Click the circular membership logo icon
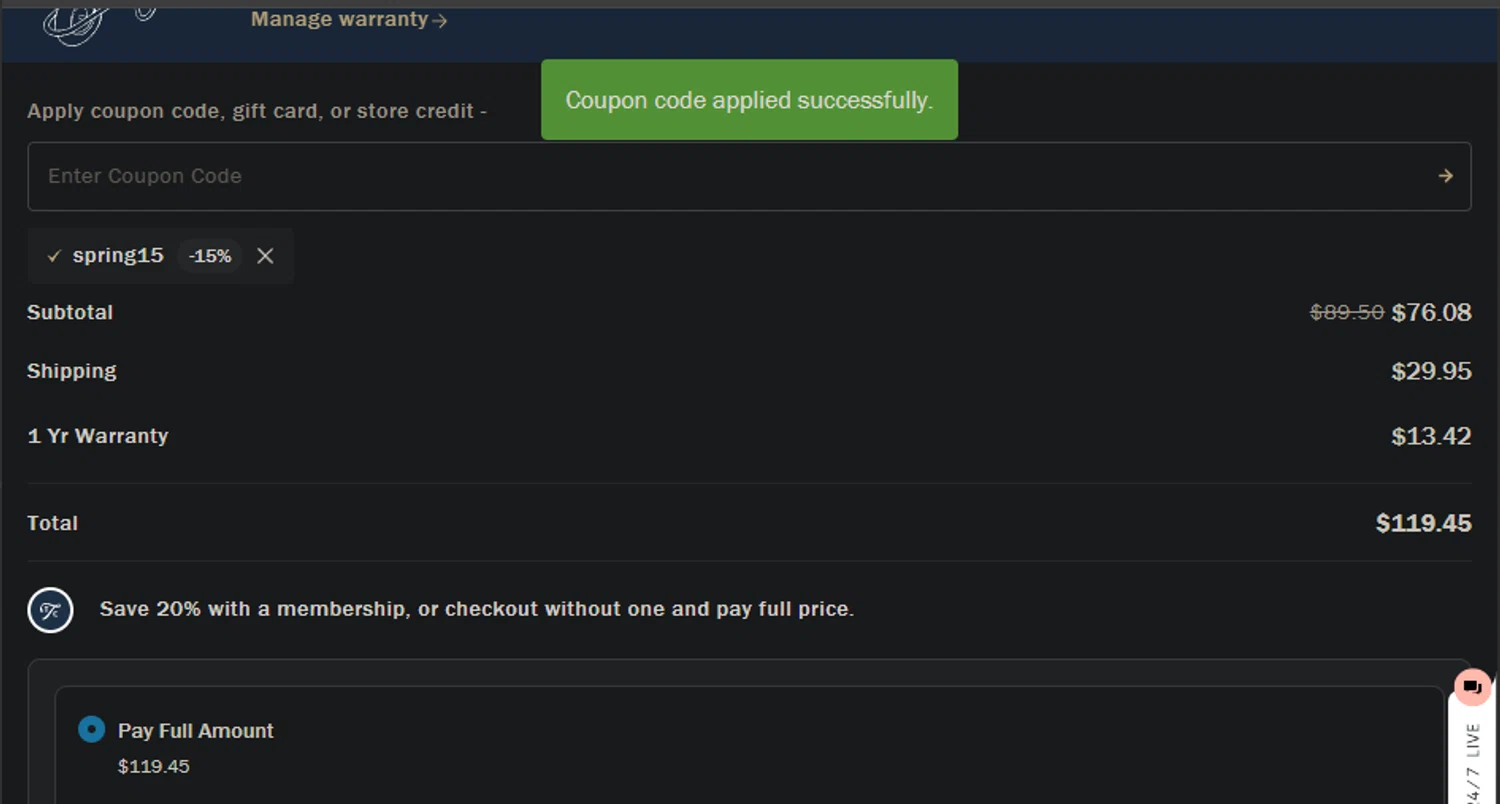This screenshot has height=804, width=1500. [51, 610]
